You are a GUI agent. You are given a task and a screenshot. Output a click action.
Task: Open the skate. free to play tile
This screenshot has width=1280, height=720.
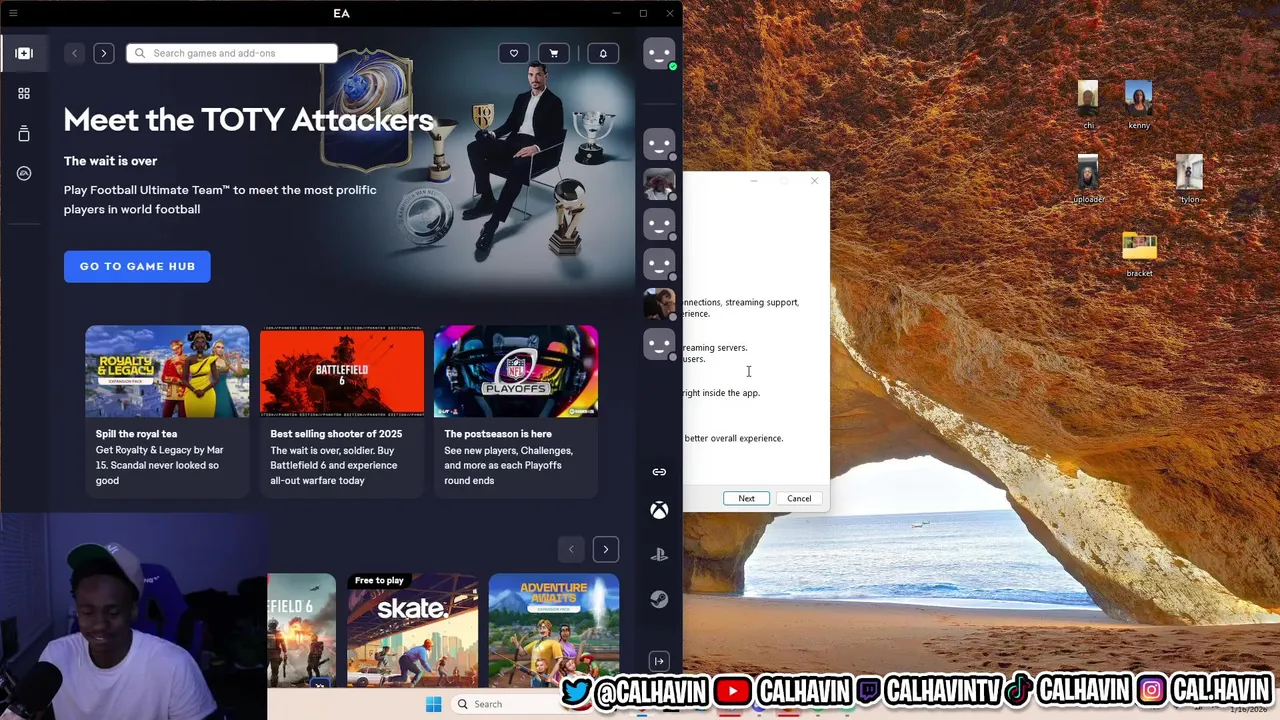(x=412, y=630)
